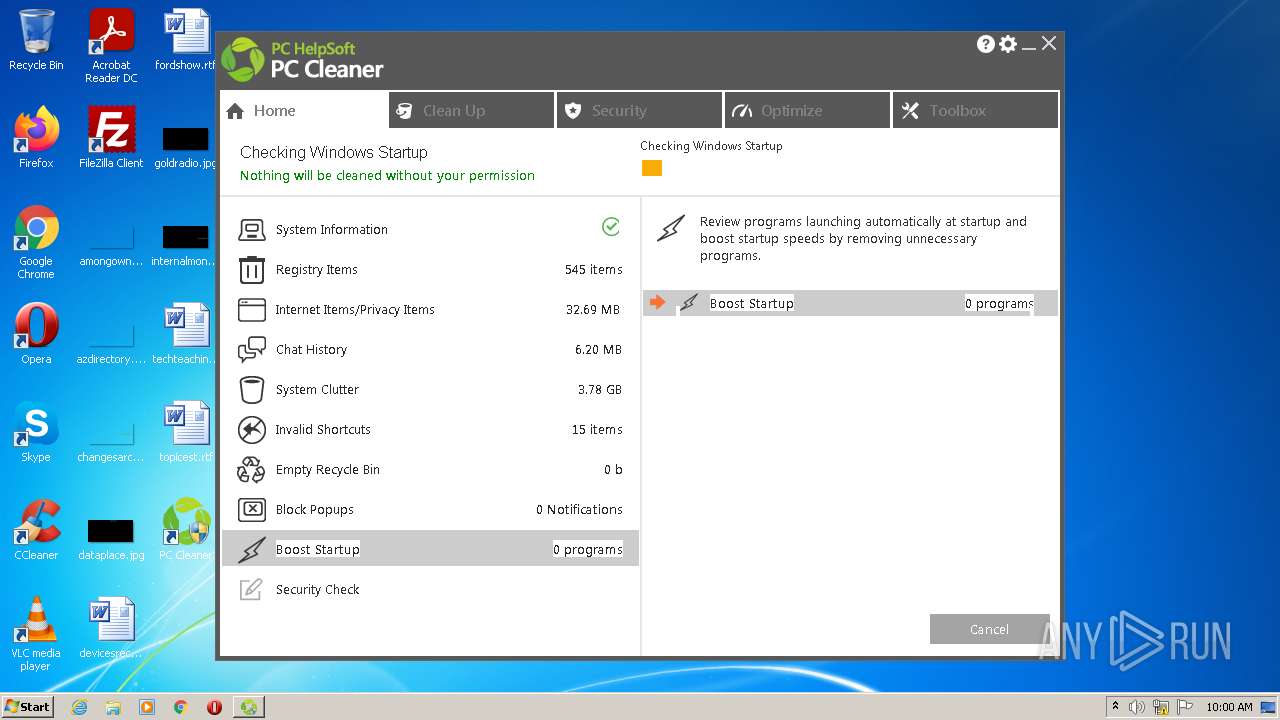Select the fordshow.rtf document on desktop
Viewport: 1280px width, 720px height.
tap(186, 40)
